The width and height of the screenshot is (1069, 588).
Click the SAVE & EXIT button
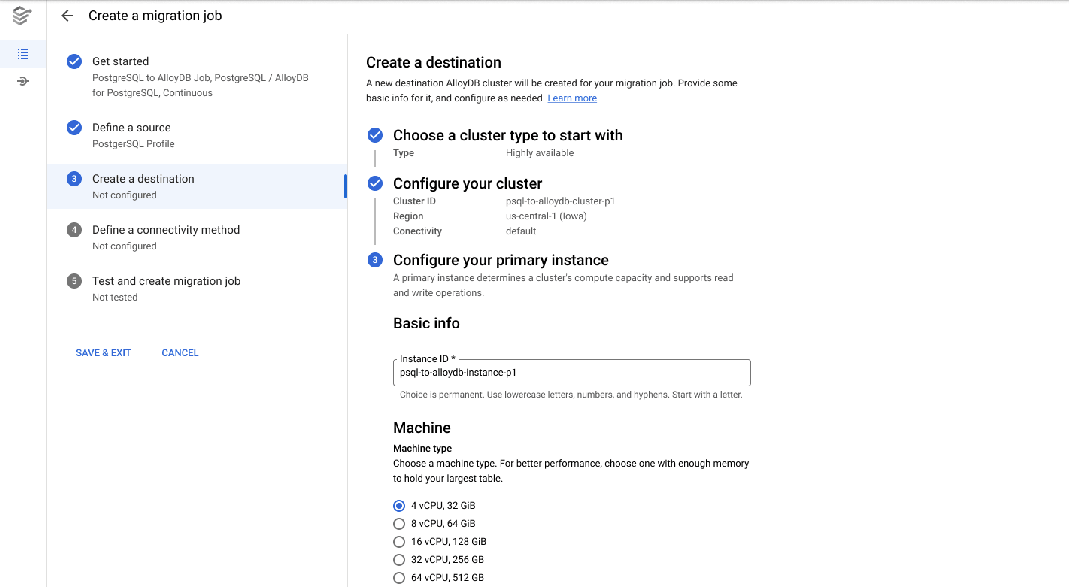[103, 352]
